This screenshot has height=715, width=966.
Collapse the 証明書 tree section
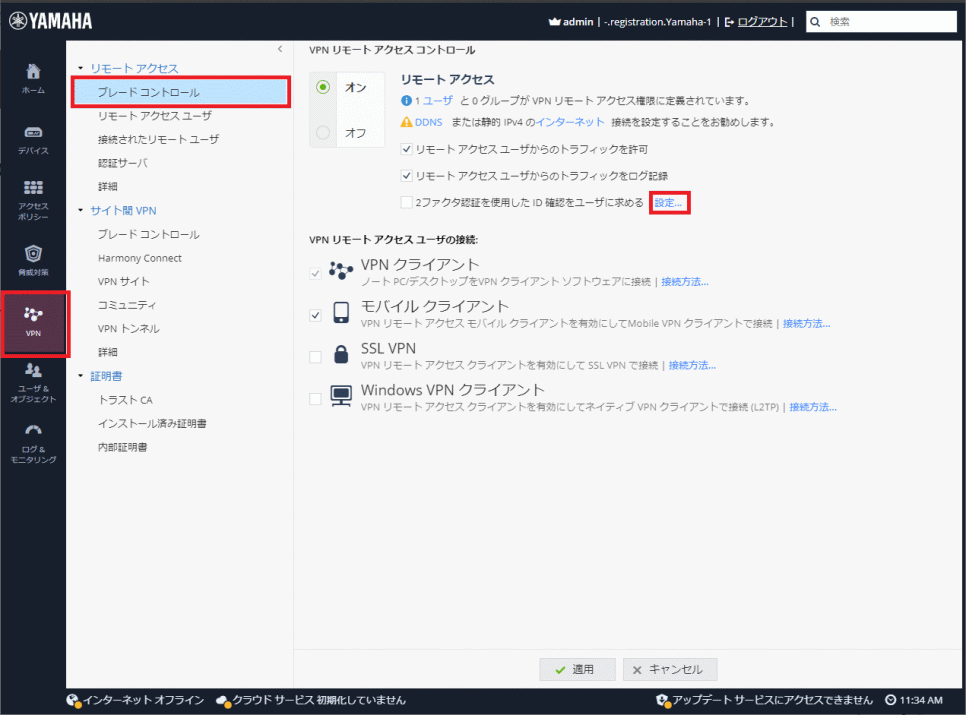coord(81,376)
